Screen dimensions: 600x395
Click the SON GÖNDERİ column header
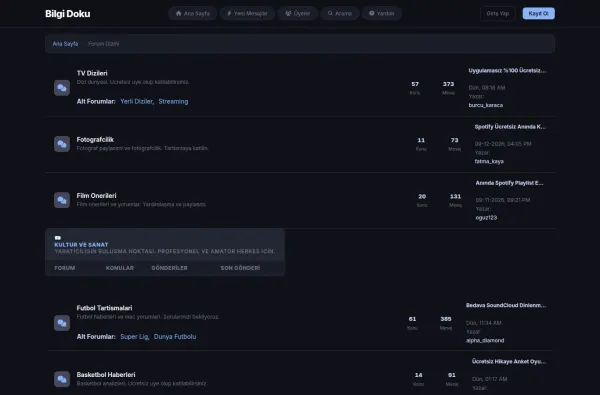coord(240,268)
